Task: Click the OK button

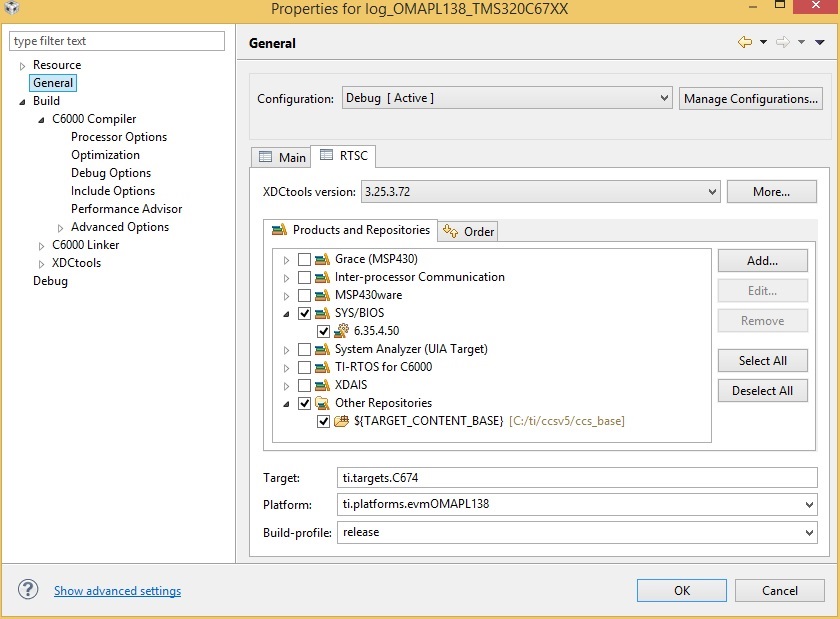Action: [681, 591]
